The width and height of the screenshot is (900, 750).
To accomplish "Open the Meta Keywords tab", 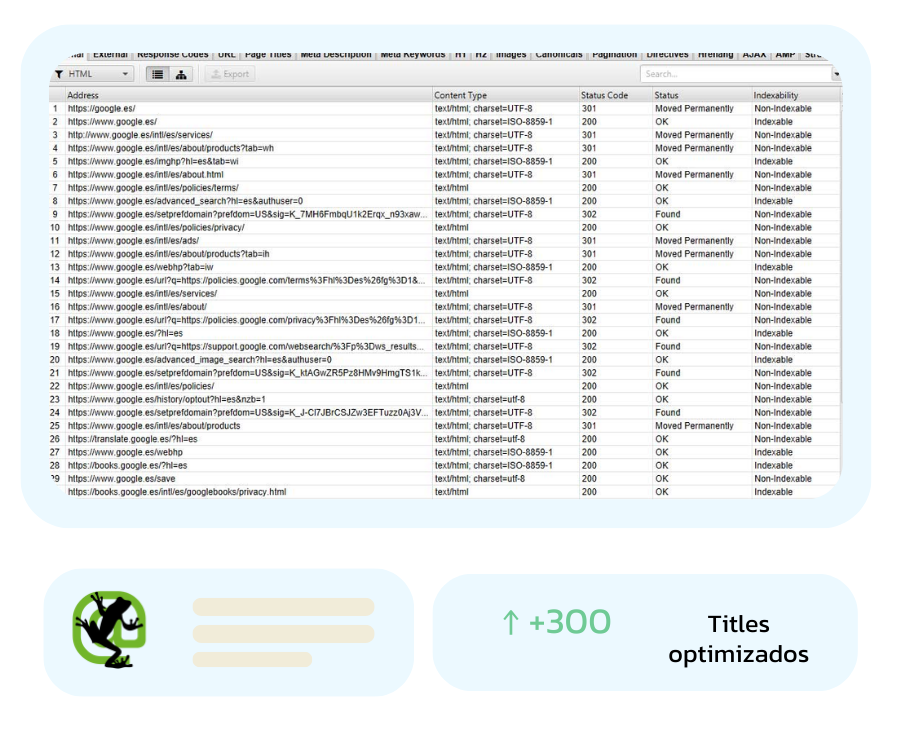I will coord(413,55).
